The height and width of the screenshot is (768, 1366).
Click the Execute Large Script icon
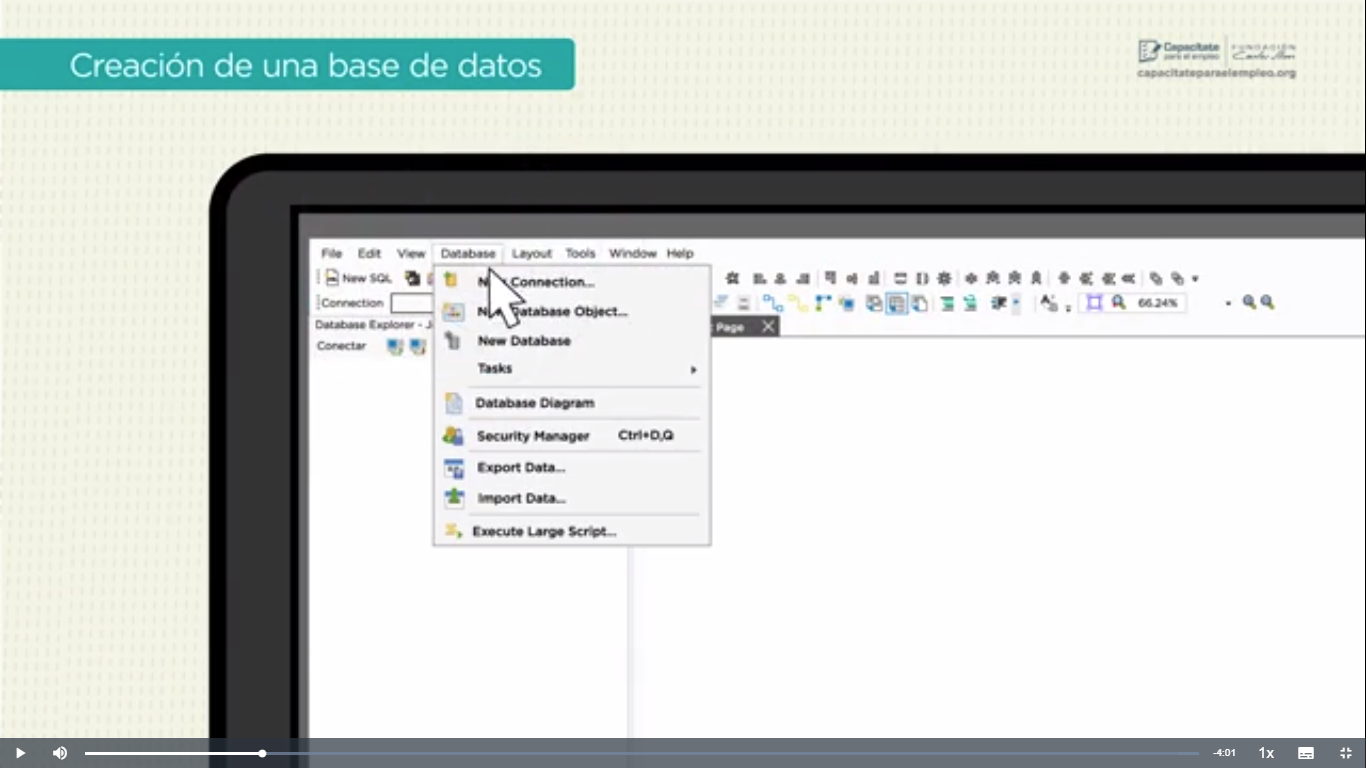pos(453,531)
